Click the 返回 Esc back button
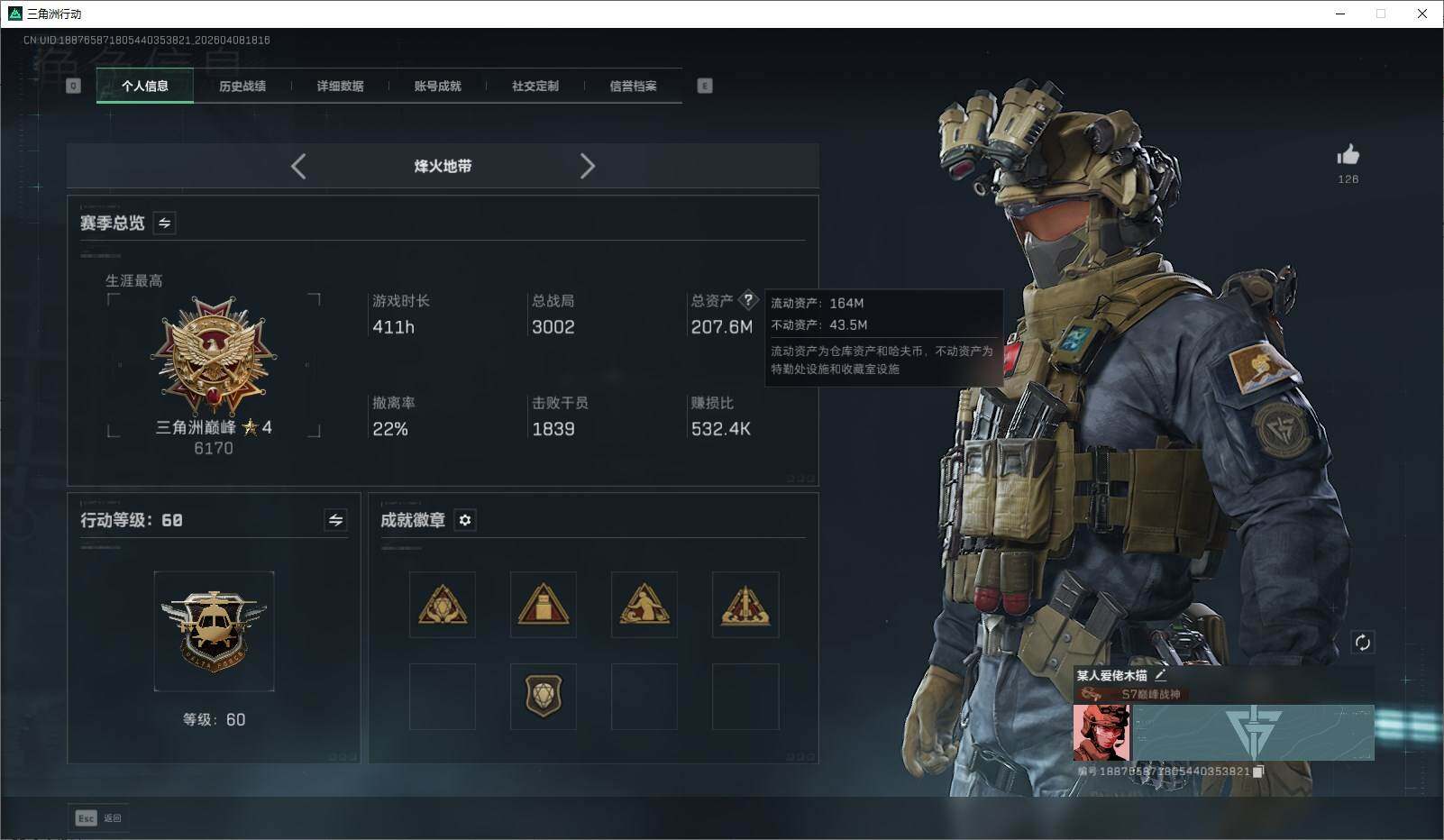The height and width of the screenshot is (840, 1444). 98,818
